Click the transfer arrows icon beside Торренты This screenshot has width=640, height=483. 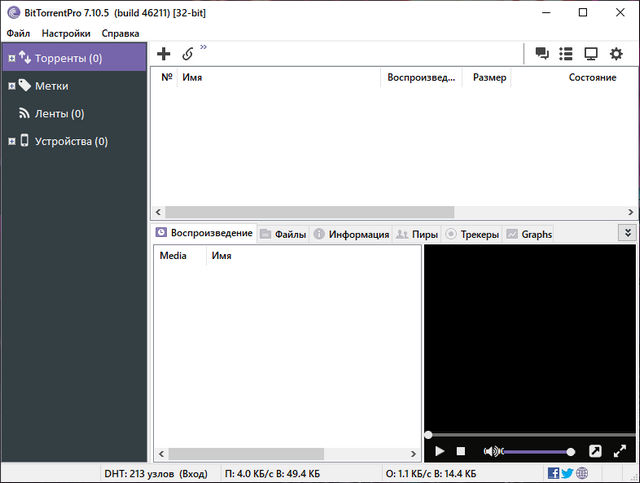point(25,57)
